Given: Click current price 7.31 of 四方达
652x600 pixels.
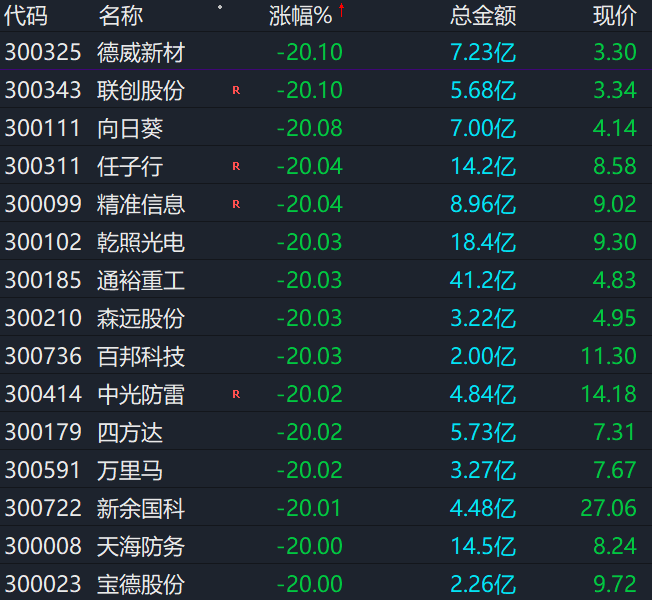Looking at the screenshot, I should click(x=614, y=432).
